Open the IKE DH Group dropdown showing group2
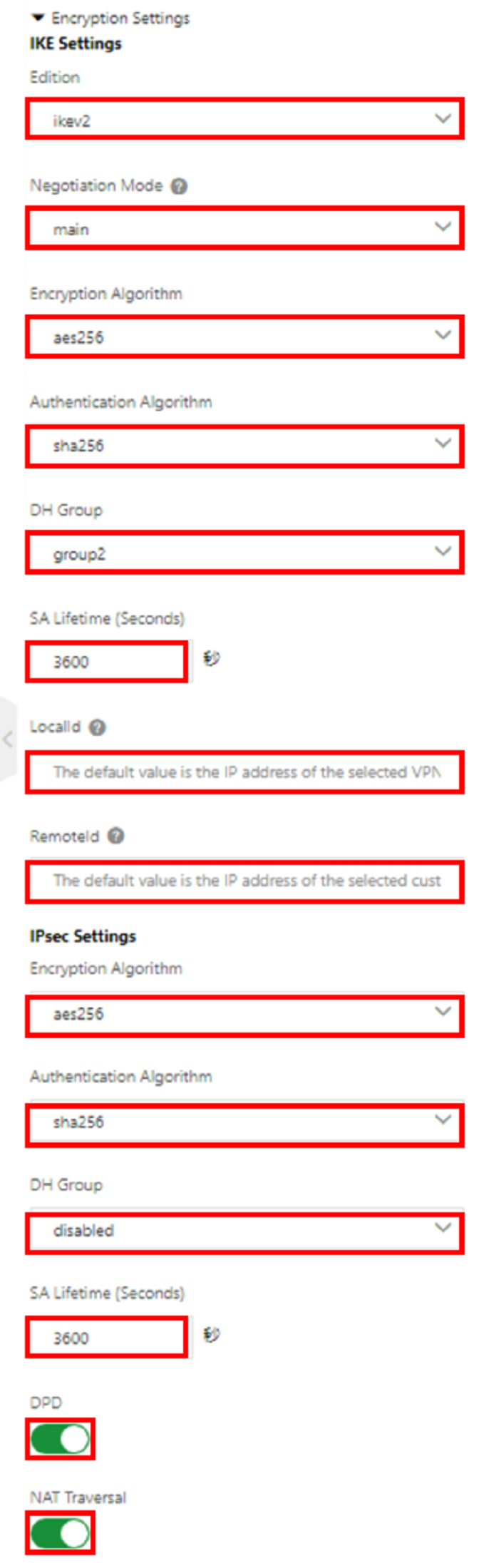Viewport: 479px width, 1568px height. [244, 553]
